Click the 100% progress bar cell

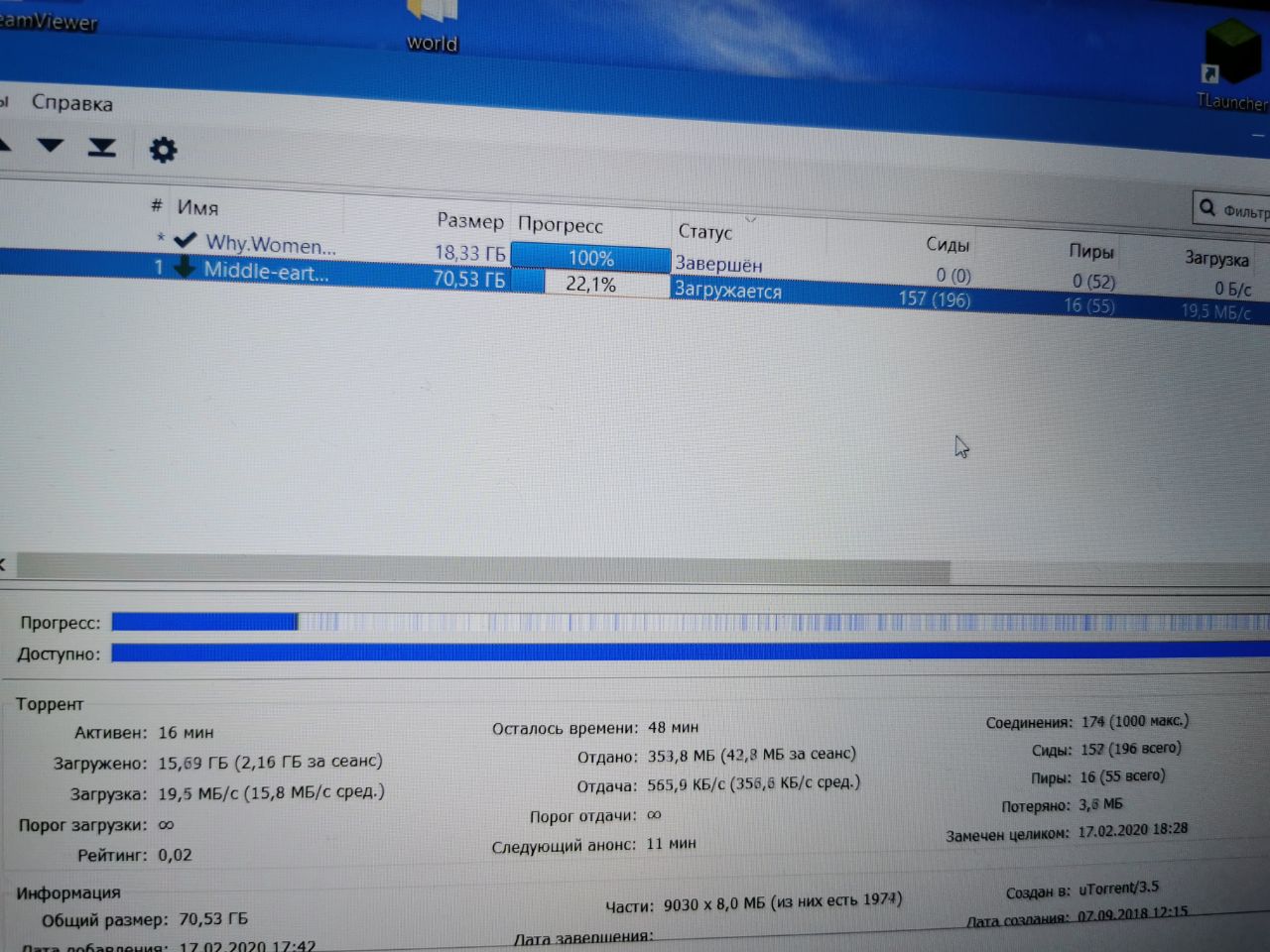pyautogui.click(x=590, y=258)
